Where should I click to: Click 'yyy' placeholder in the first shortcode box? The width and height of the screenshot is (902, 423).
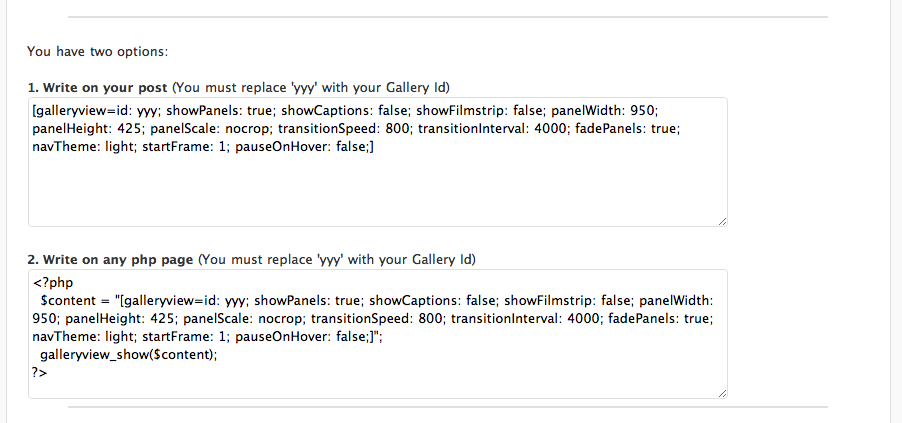[147, 110]
